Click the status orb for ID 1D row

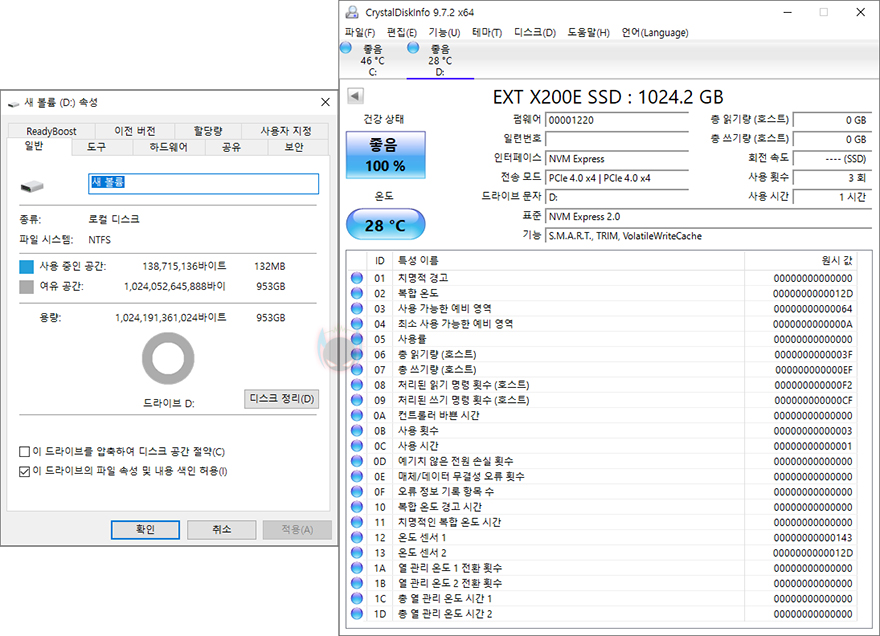coord(357,614)
